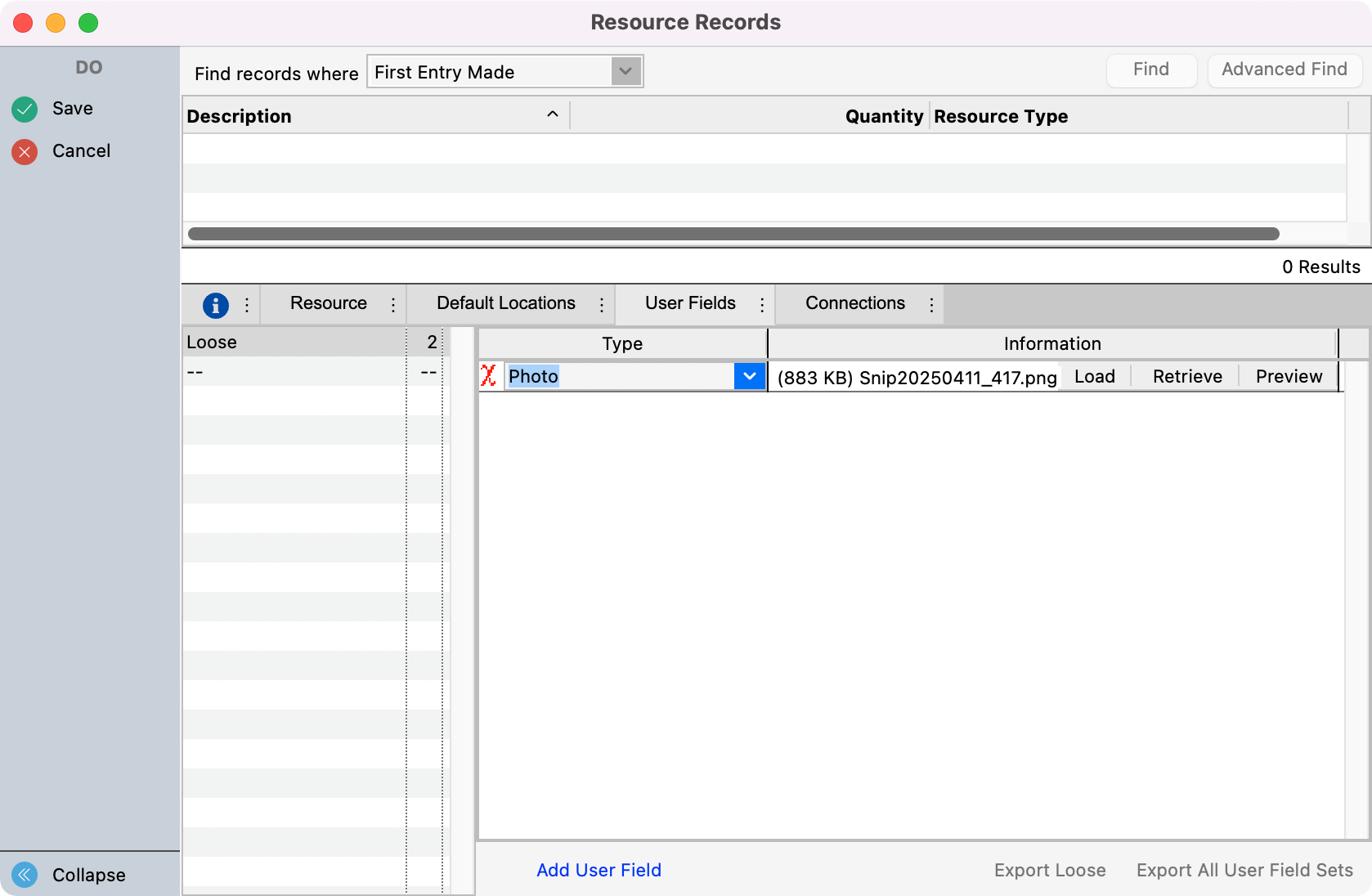Click the Preview button

click(1289, 376)
